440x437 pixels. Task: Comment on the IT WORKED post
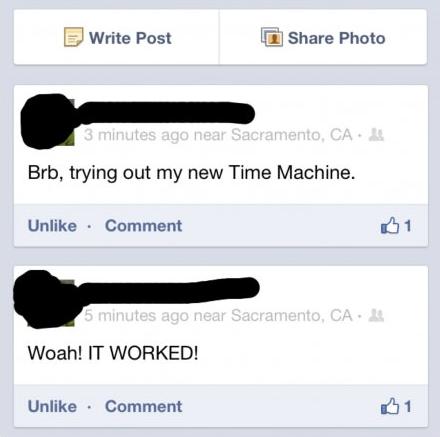144,406
